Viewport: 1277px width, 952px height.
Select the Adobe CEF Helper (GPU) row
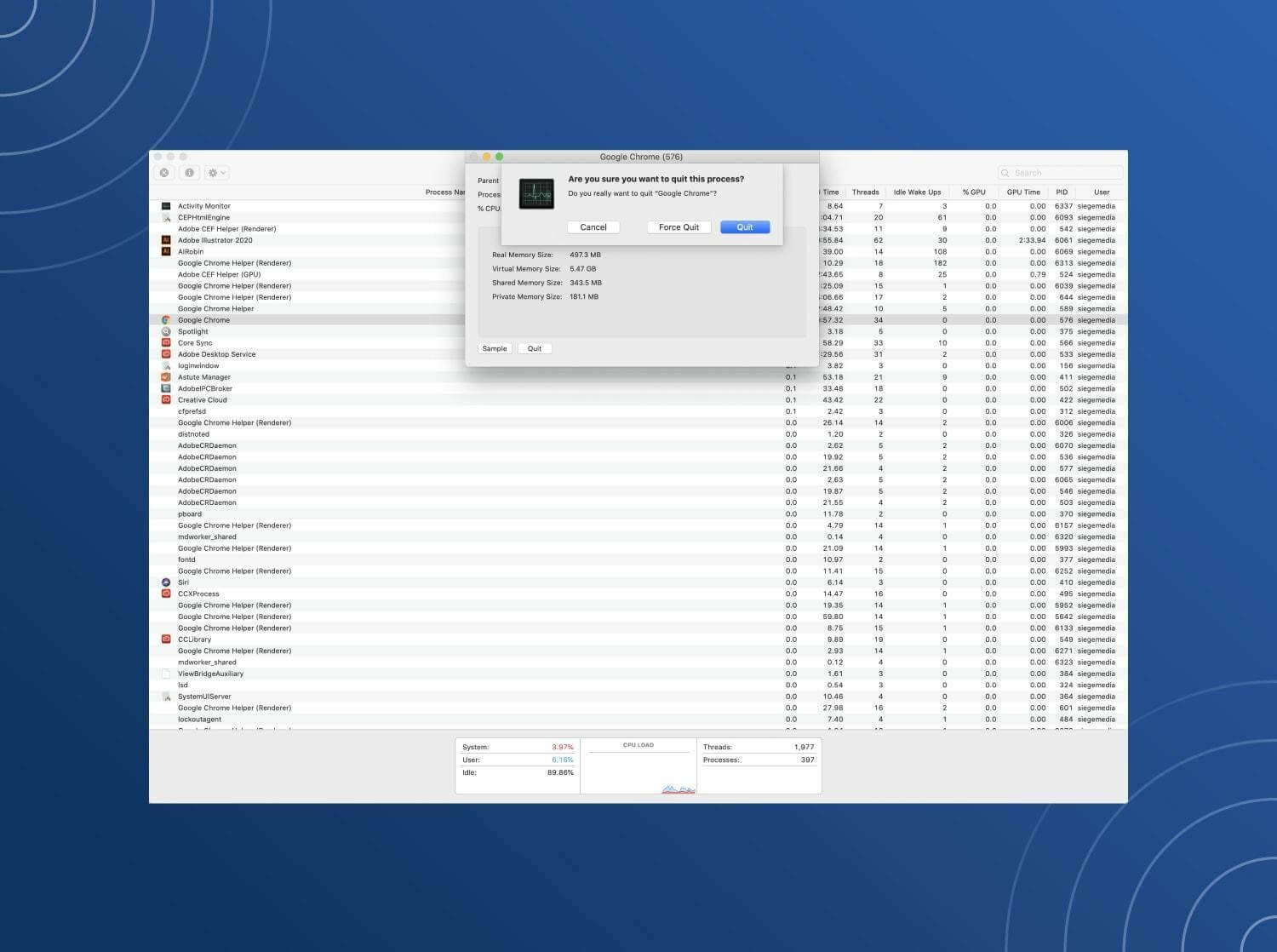click(x=638, y=274)
